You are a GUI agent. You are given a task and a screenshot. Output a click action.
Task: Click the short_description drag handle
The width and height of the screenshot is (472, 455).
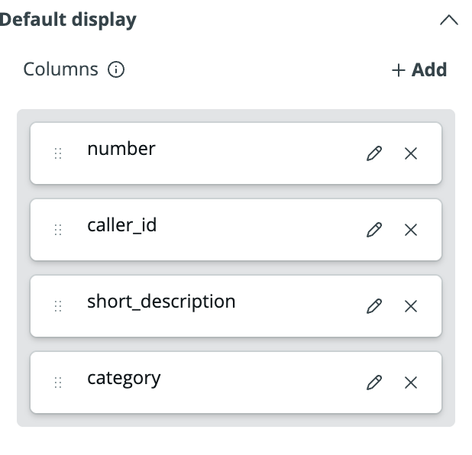[x=58, y=306]
